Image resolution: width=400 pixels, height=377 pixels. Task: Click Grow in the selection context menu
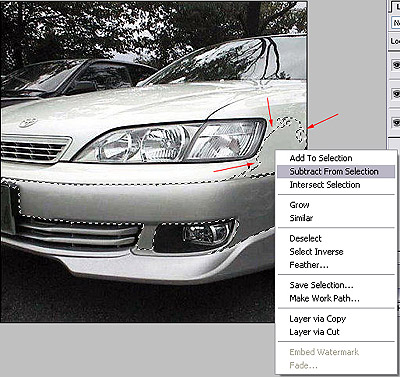pos(336,205)
